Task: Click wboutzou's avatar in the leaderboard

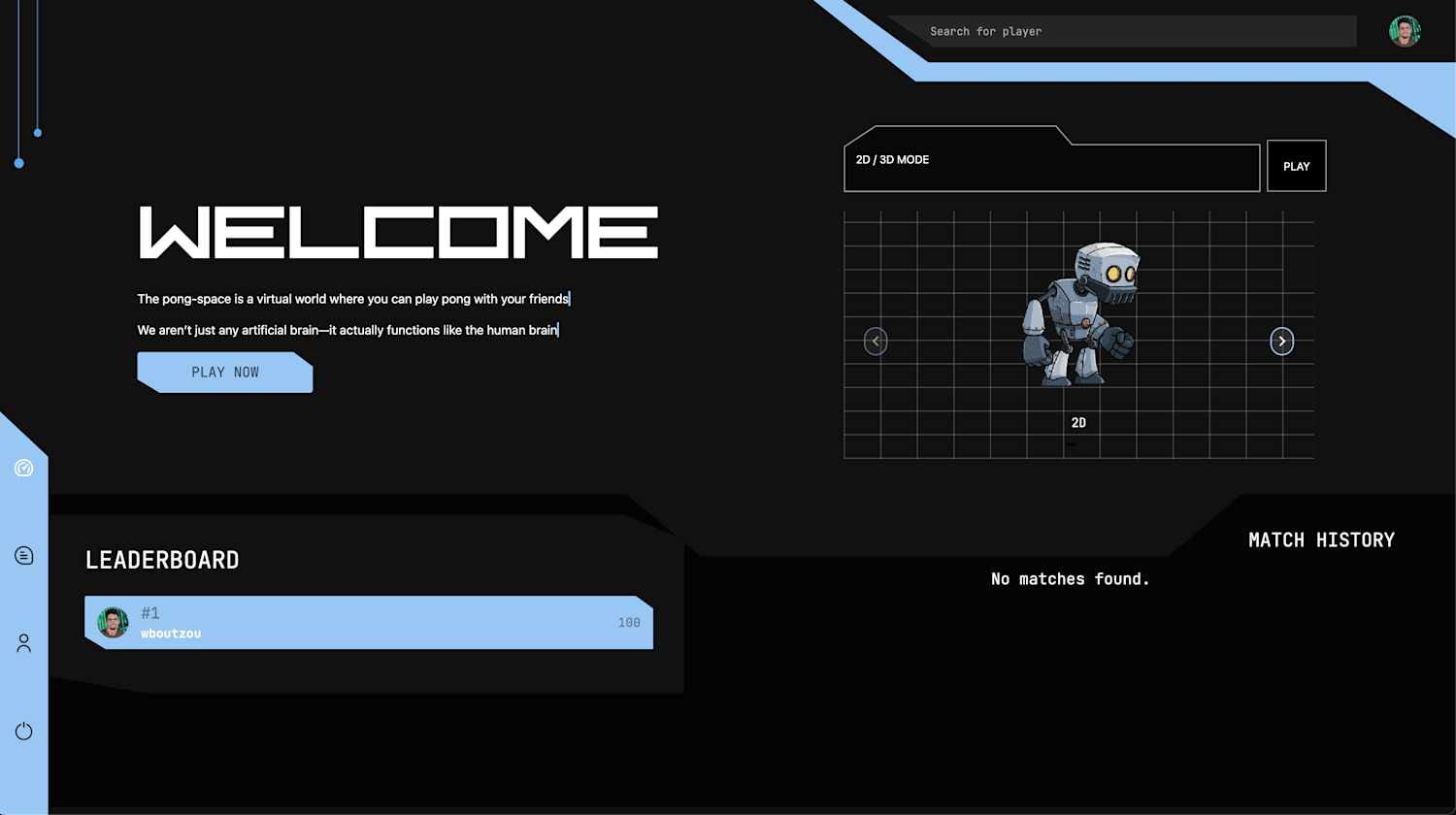Action: (x=114, y=622)
